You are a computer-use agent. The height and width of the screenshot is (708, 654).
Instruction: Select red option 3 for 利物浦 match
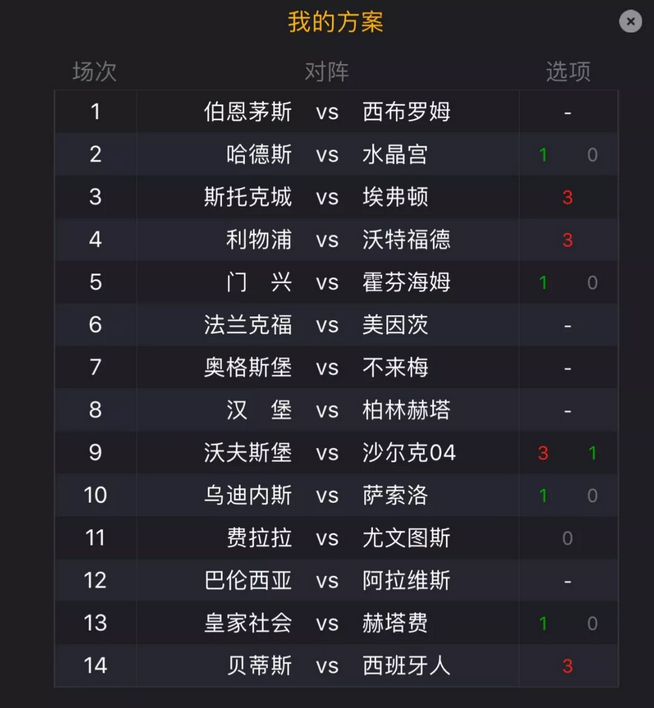[568, 240]
